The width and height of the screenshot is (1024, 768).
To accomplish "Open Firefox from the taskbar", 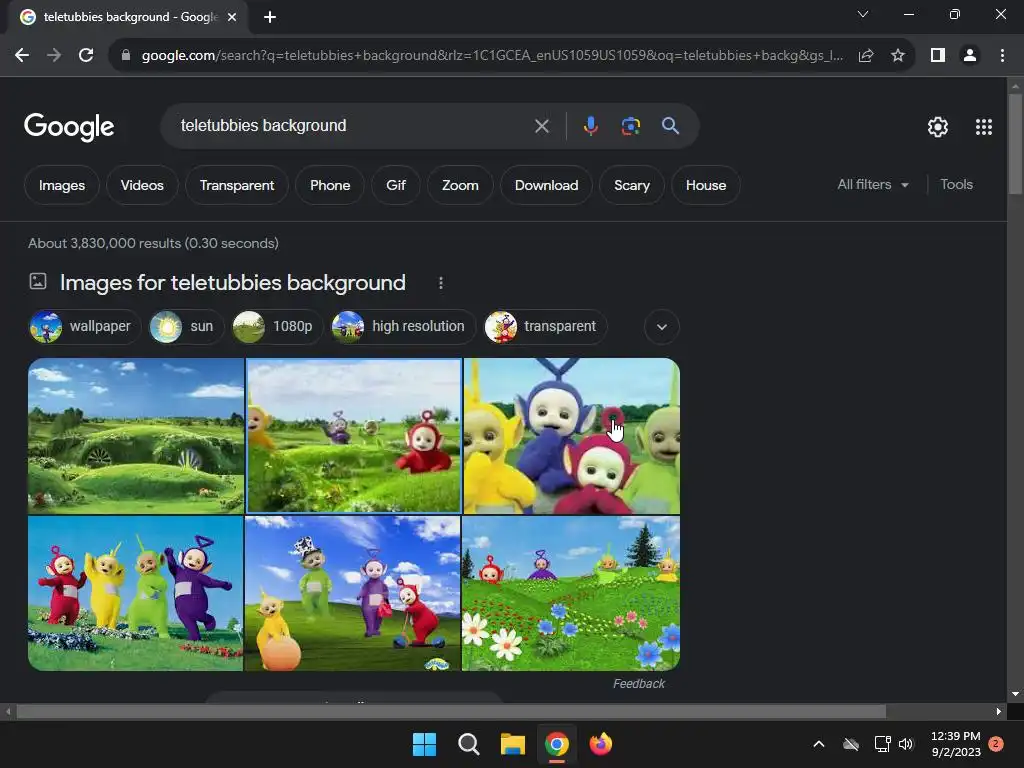I will click(601, 744).
